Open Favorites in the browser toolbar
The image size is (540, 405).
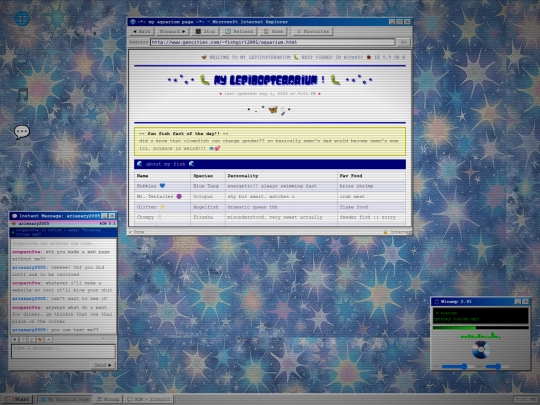313,31
